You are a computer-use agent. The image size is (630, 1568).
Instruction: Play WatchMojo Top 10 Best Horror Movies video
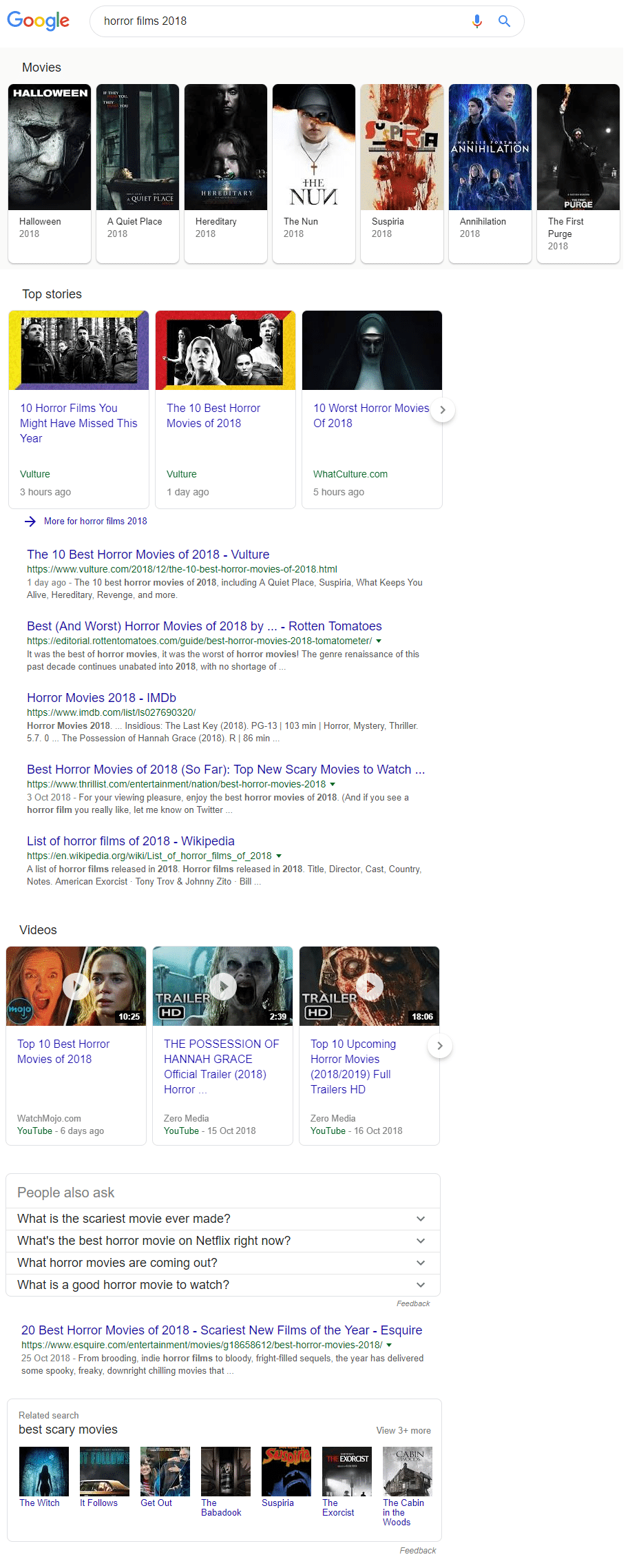point(76,986)
